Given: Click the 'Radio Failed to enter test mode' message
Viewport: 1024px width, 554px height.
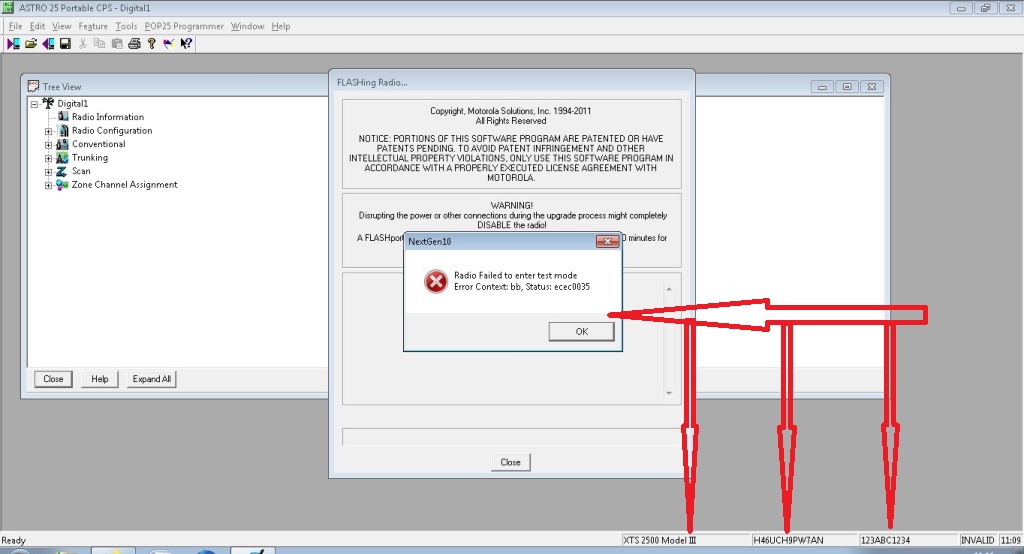Looking at the screenshot, I should (x=515, y=276).
